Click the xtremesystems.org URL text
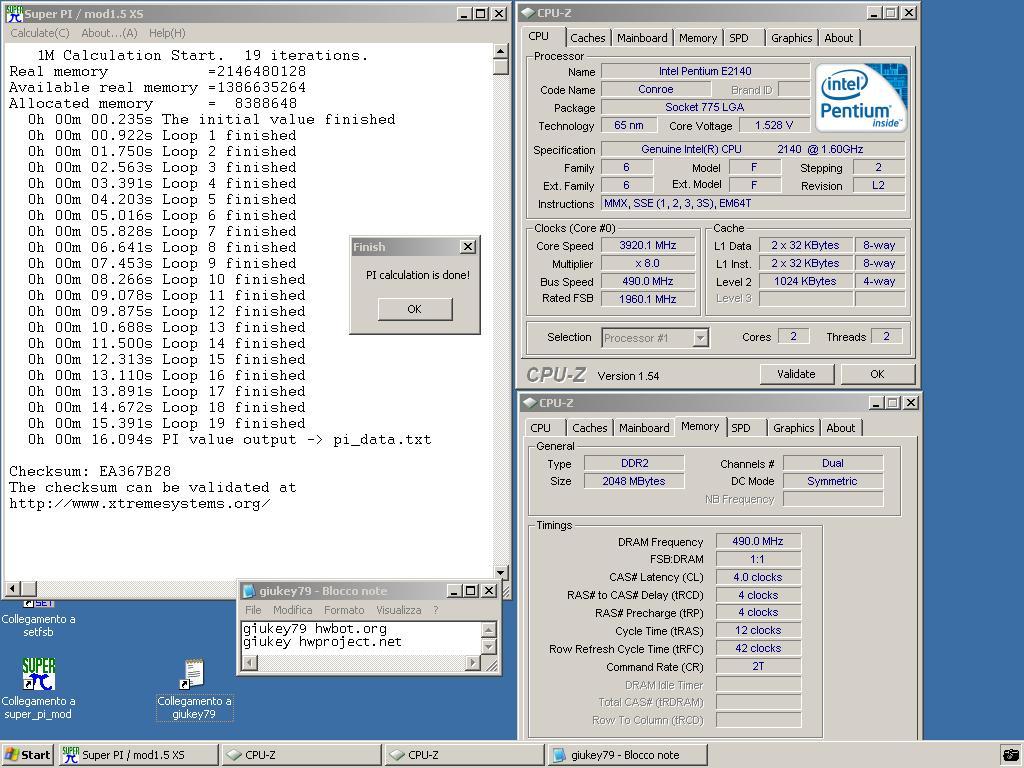Screen dimensions: 1024x768 point(140,504)
